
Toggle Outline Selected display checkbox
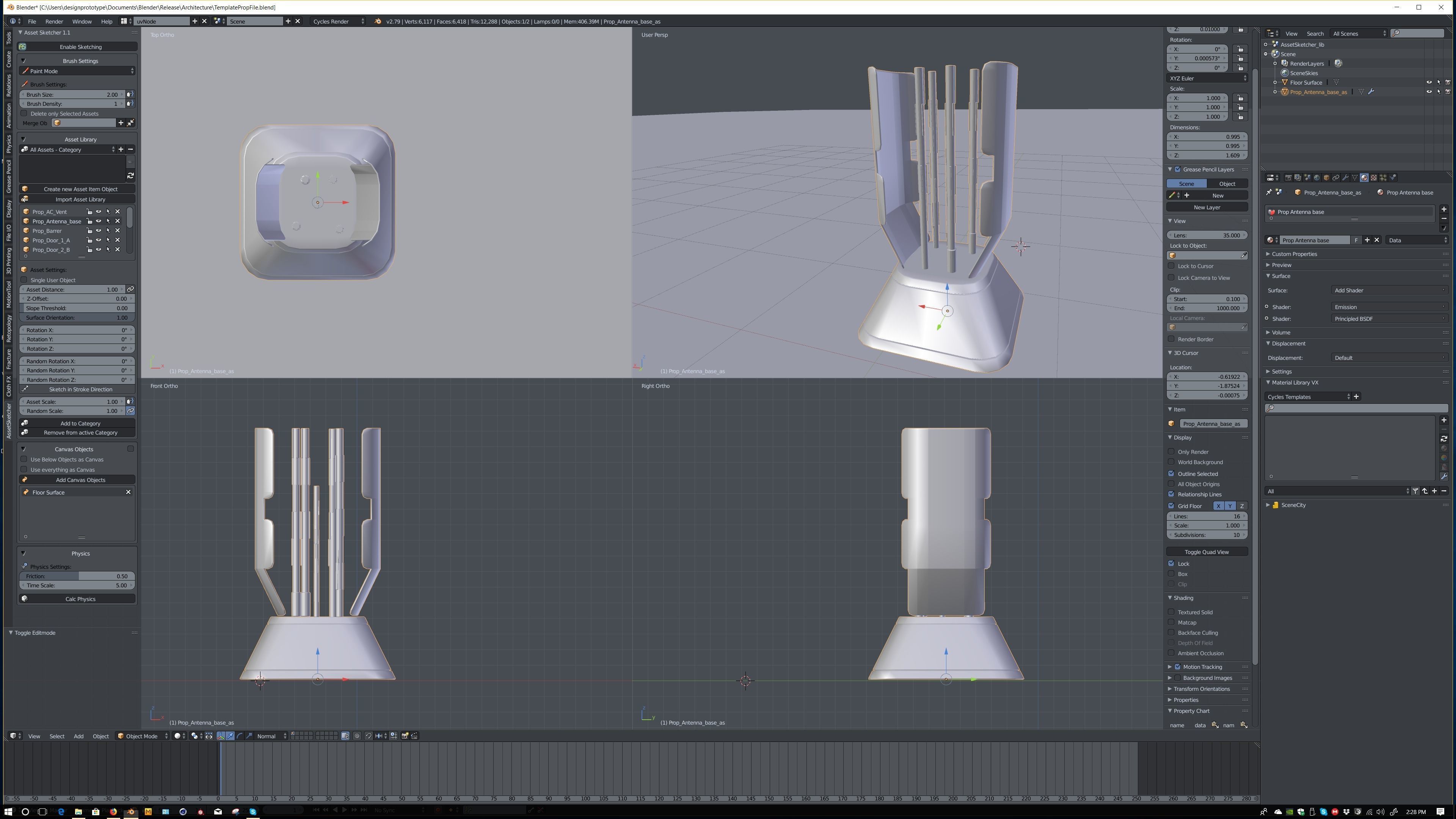point(1172,474)
